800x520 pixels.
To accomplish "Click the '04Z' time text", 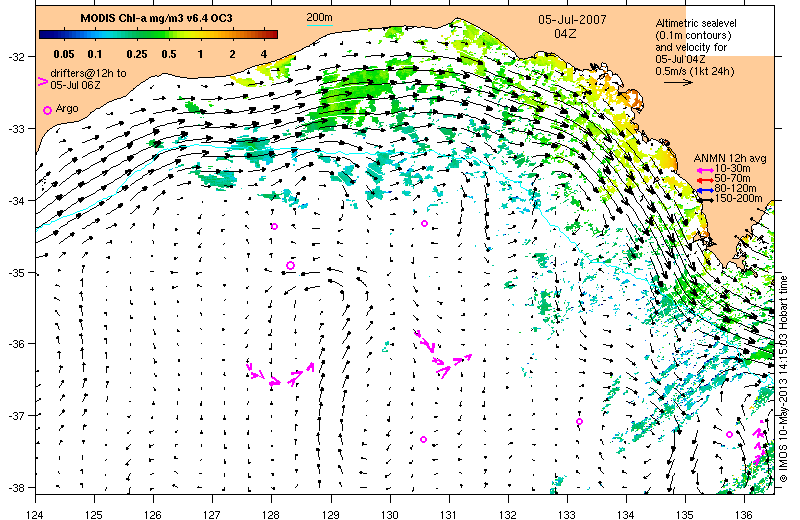I will (x=565, y=34).
